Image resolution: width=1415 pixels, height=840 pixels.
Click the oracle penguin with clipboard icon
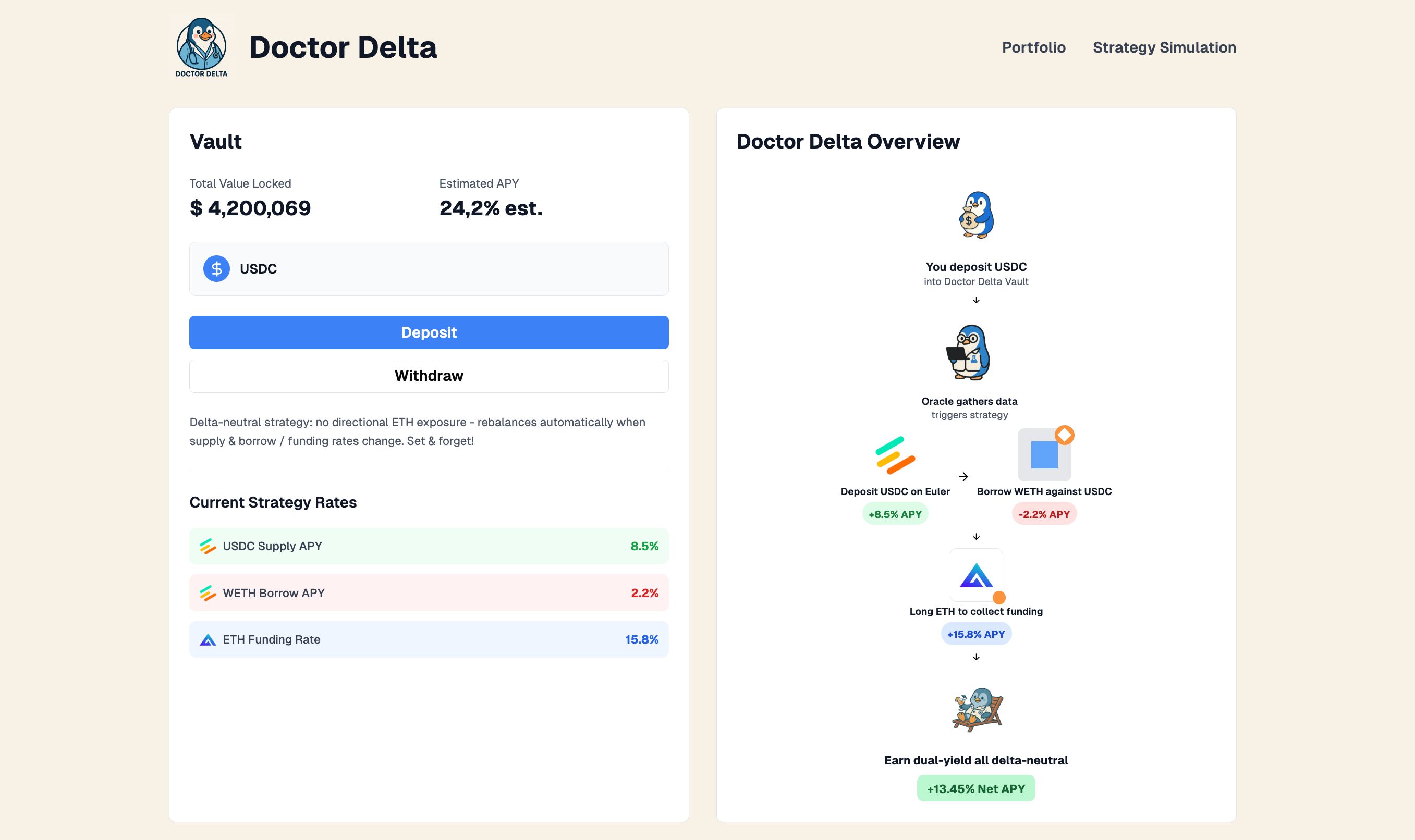coord(969,352)
